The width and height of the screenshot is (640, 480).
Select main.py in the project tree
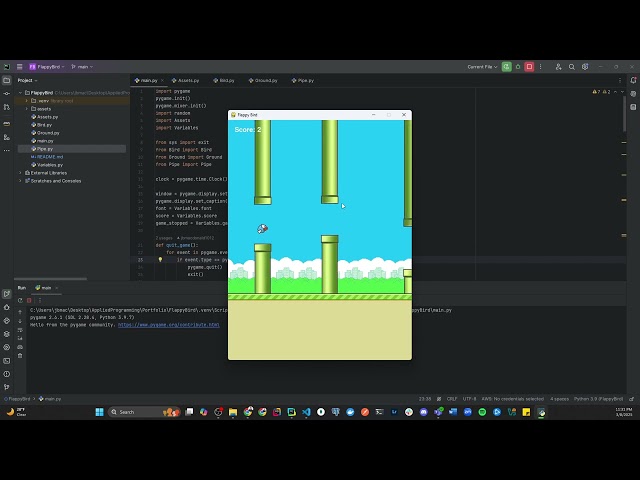pyautogui.click(x=42, y=141)
